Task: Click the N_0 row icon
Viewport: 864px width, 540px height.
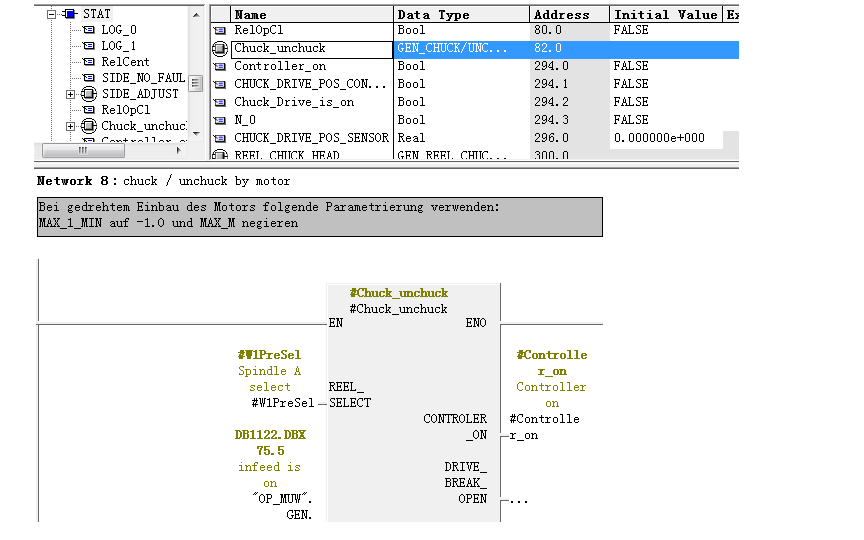Action: click(x=220, y=121)
